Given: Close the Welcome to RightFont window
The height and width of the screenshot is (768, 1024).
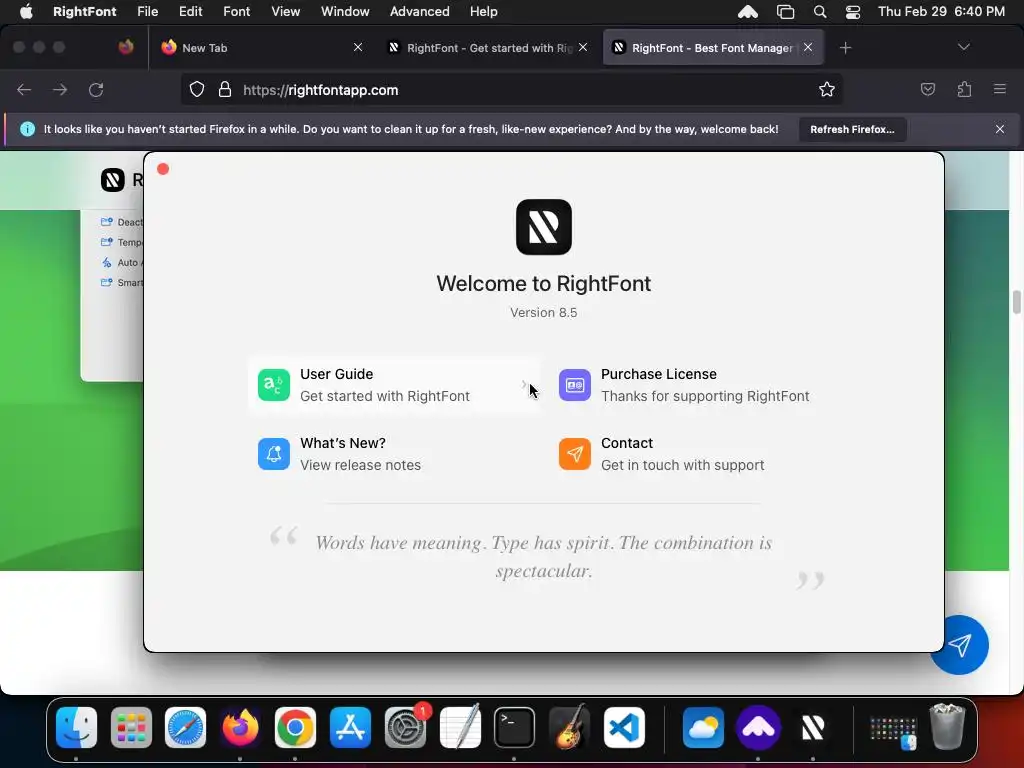Looking at the screenshot, I should click(x=163, y=169).
